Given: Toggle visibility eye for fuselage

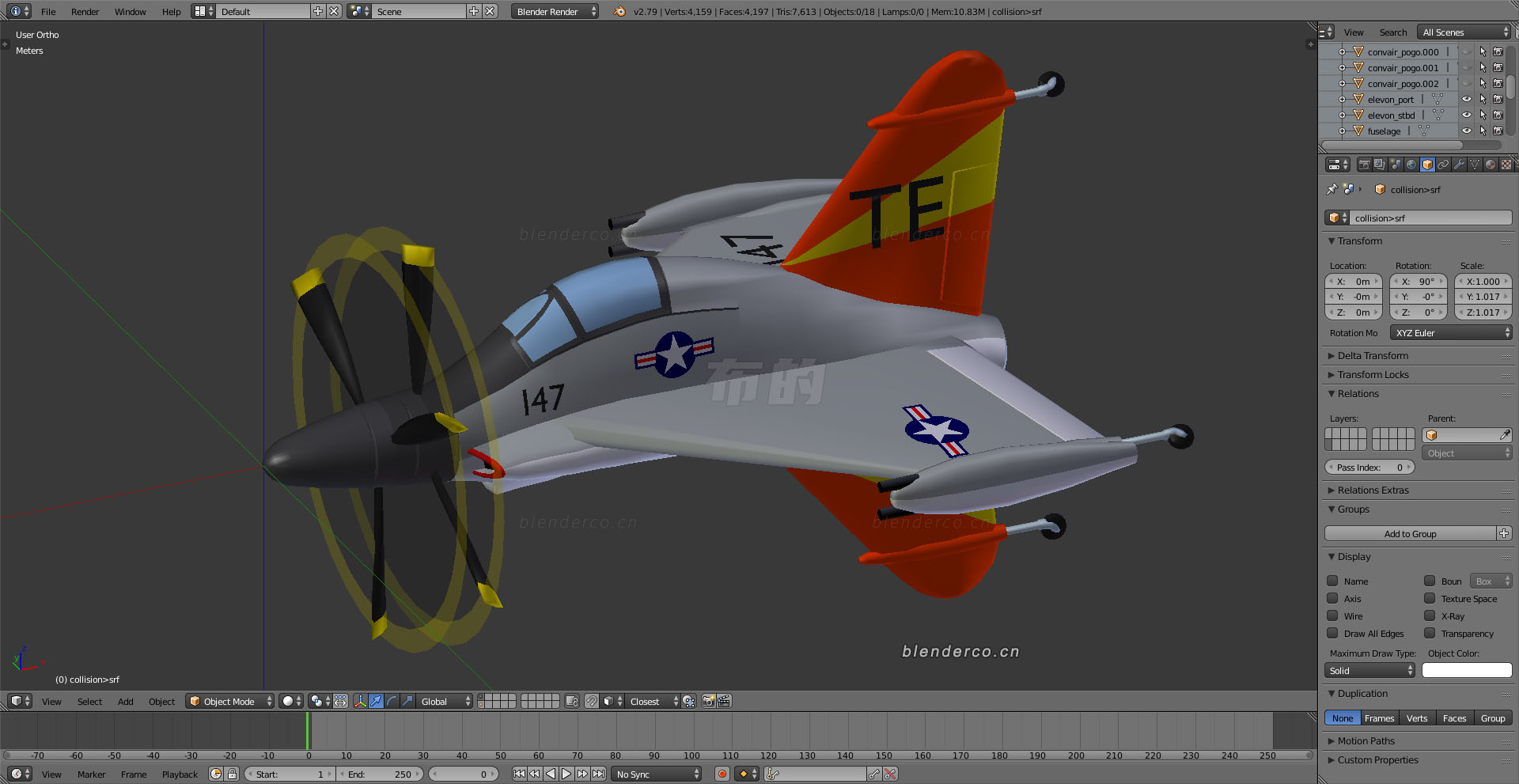Looking at the screenshot, I should 1466,131.
